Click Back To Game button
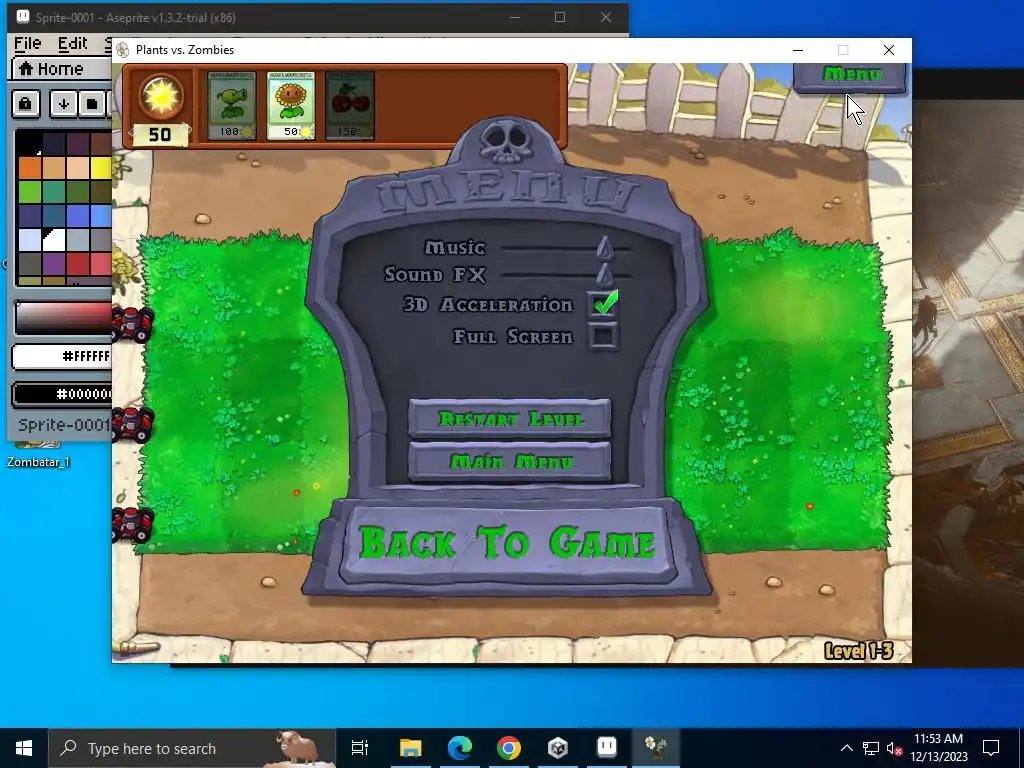The height and width of the screenshot is (768, 1024). 507,543
